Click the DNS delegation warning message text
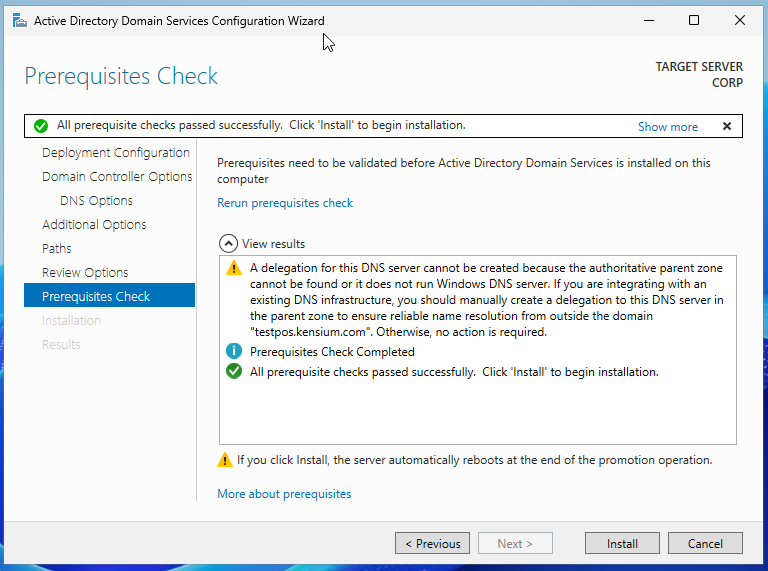Image resolution: width=768 pixels, height=571 pixels. point(486,300)
